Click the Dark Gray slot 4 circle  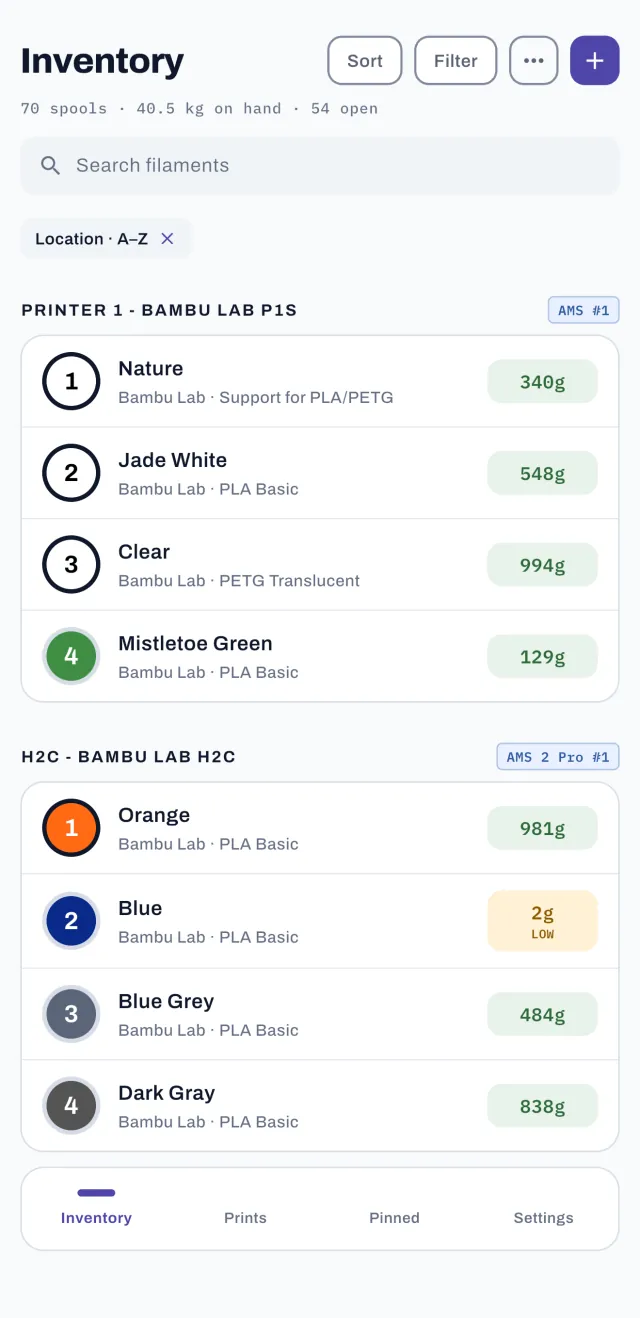pyautogui.click(x=71, y=1106)
